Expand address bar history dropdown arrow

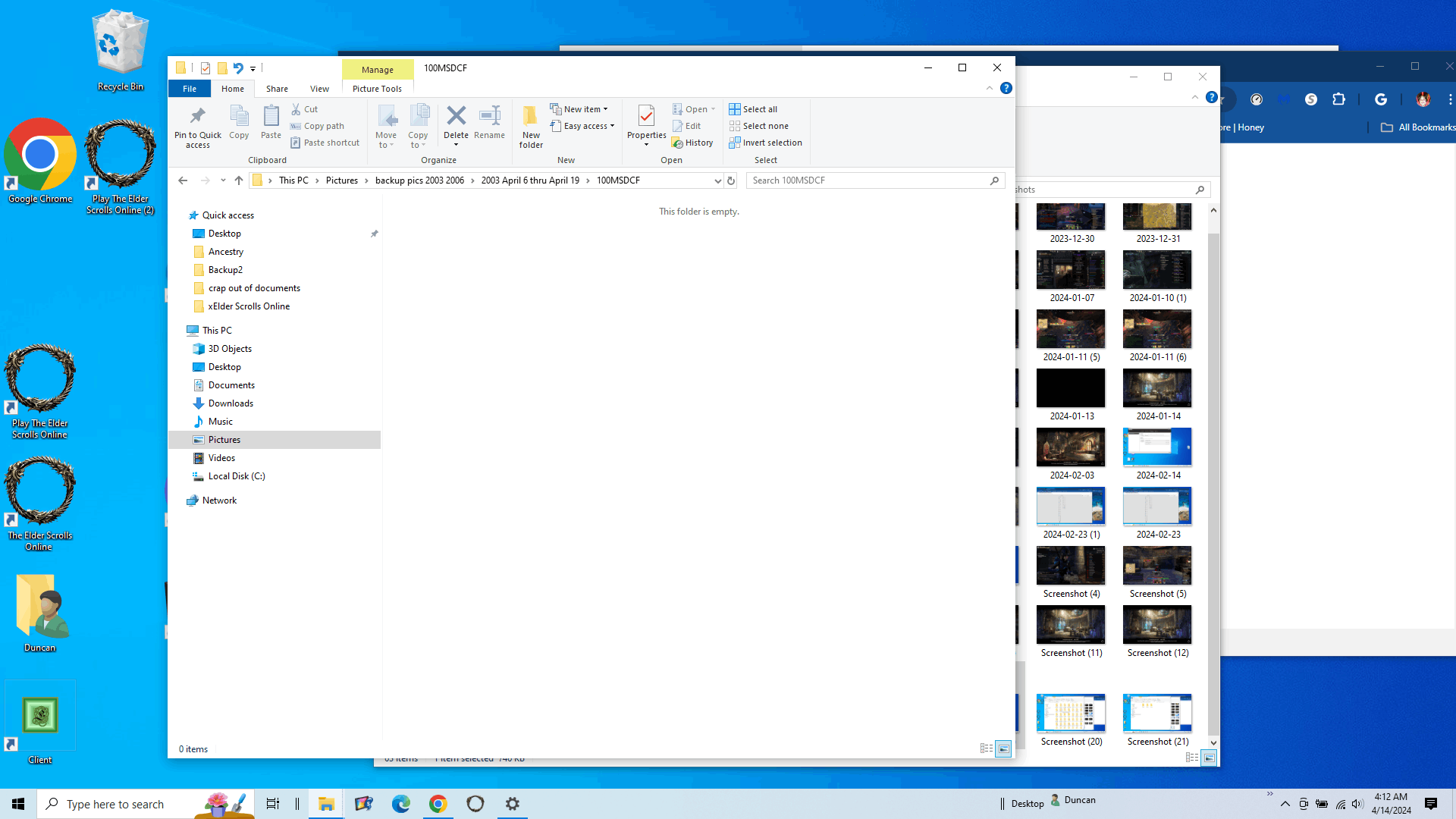(717, 180)
